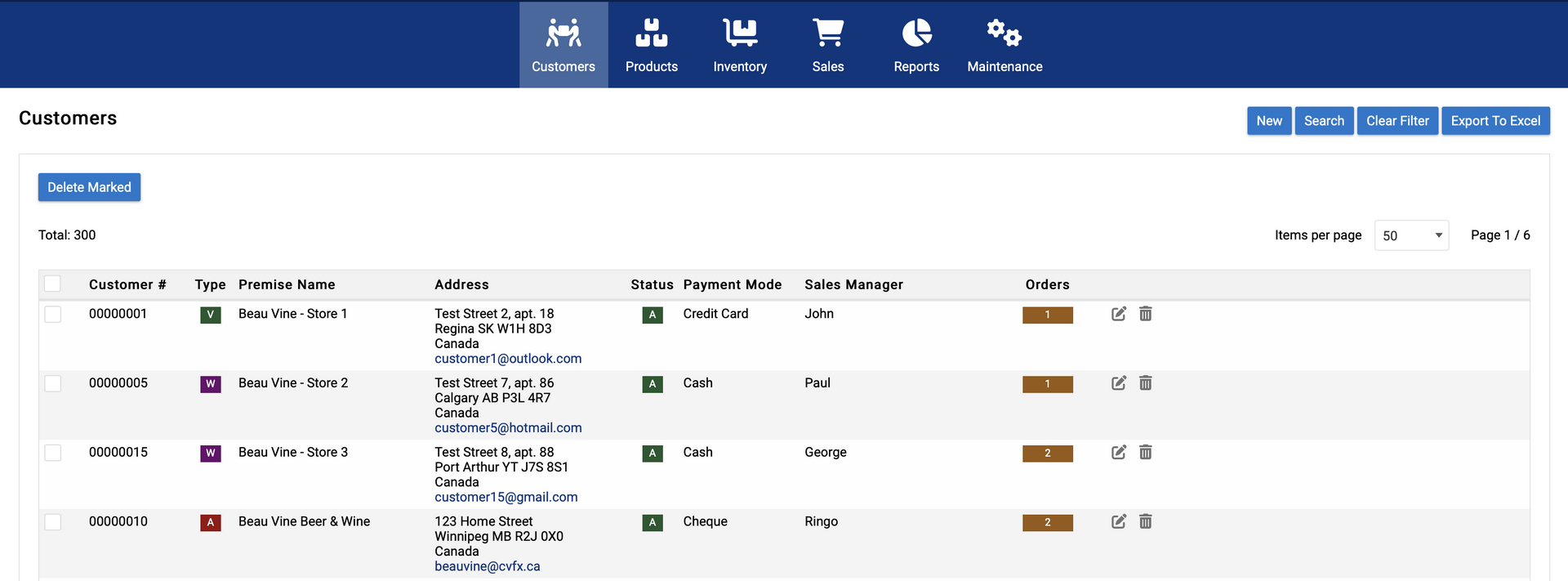Edit Beau Vine Beer & Wine record

pyautogui.click(x=1119, y=521)
